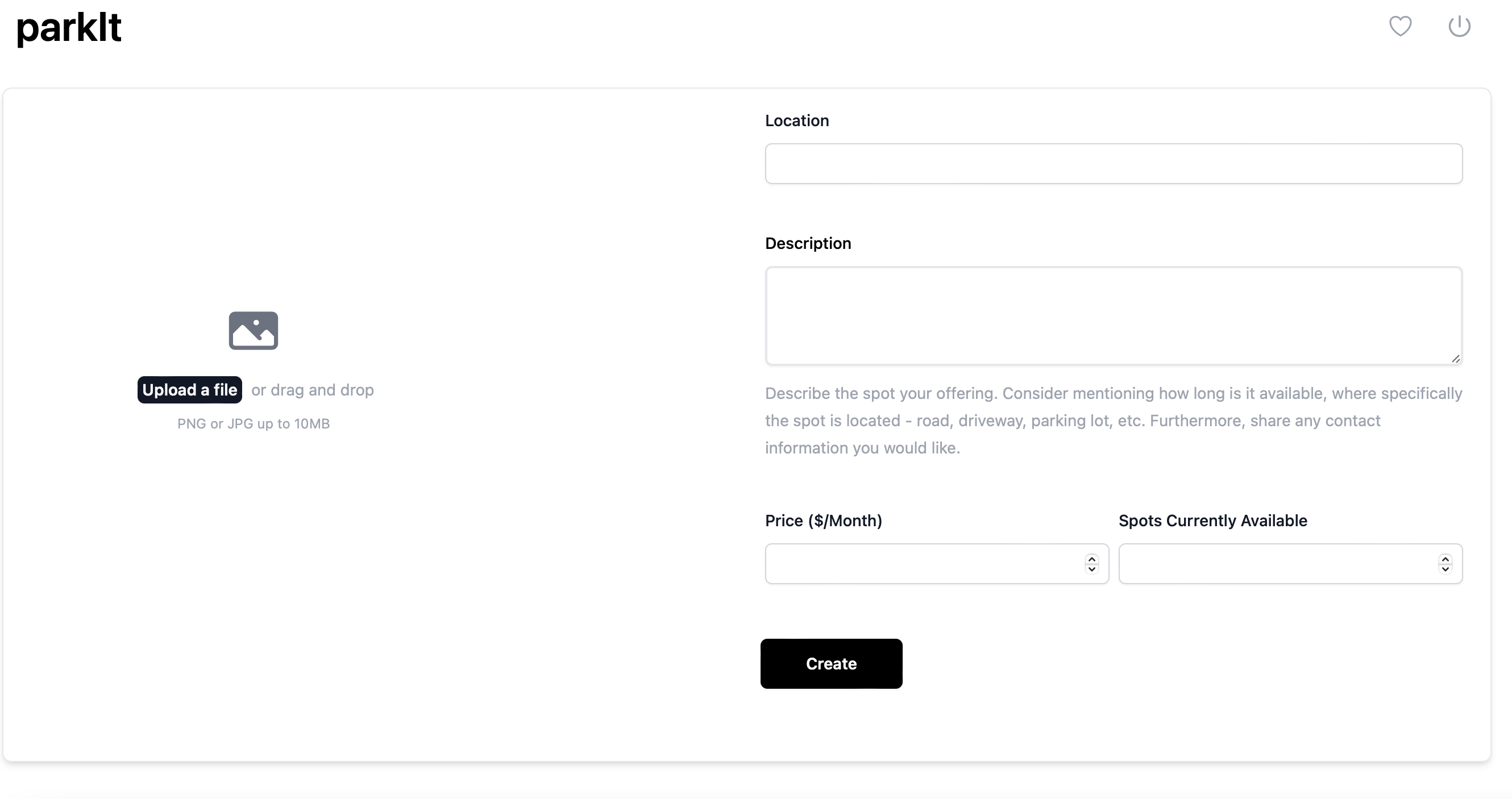Image resolution: width=1512 pixels, height=799 pixels.
Task: Click the Price ($/Month) label
Action: tap(823, 521)
